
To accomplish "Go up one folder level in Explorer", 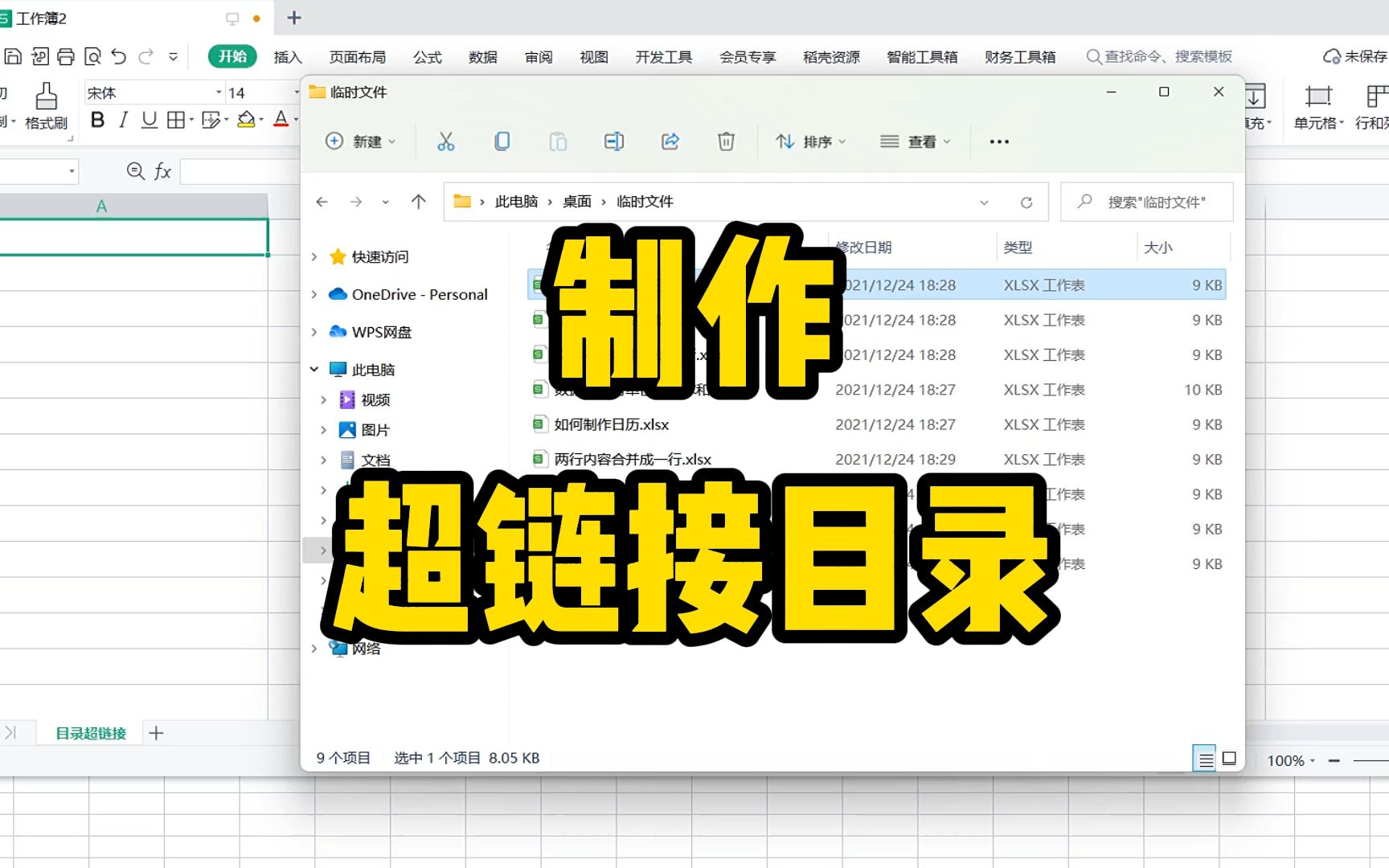I will point(418,202).
